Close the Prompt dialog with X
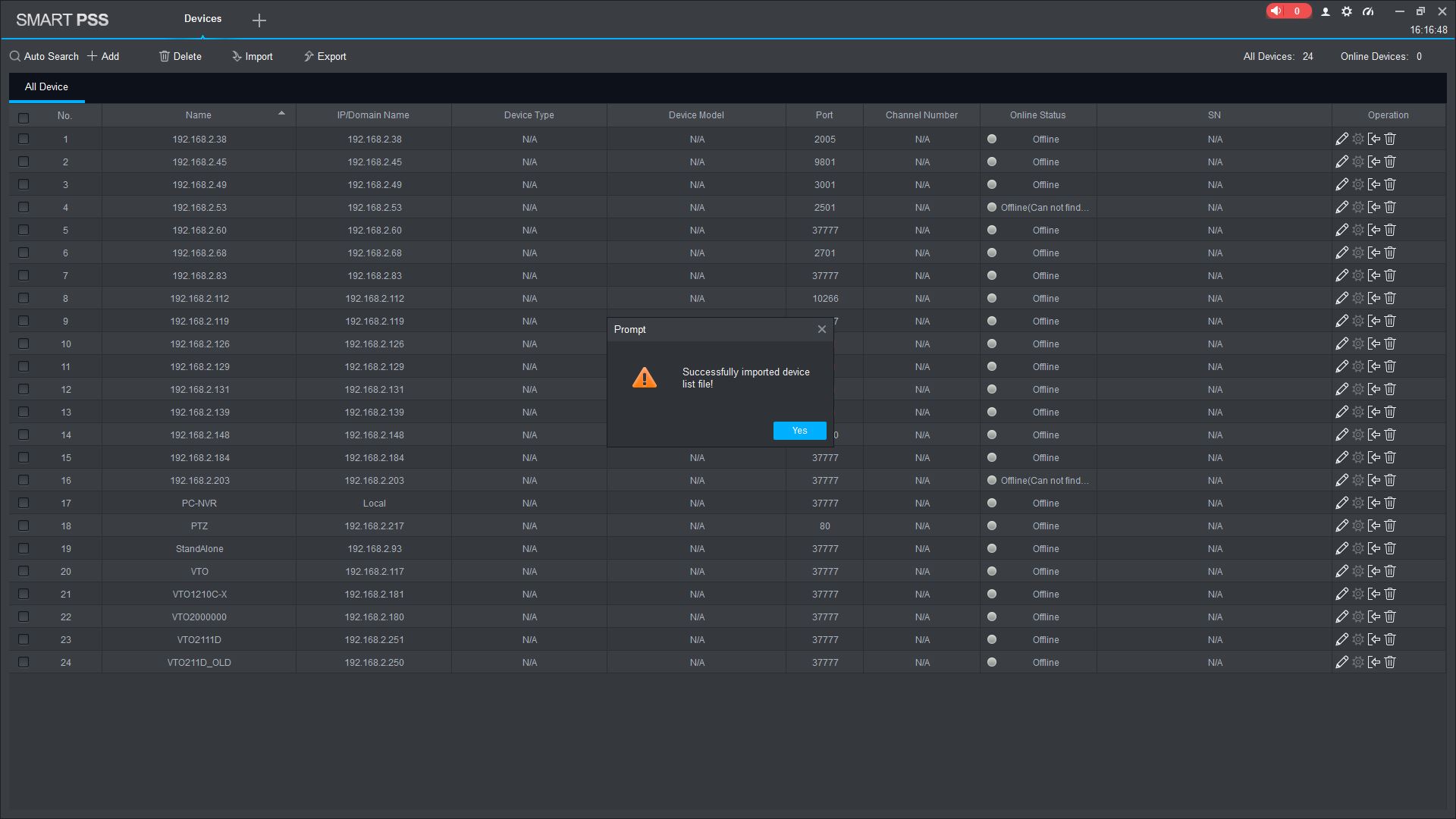Screen dimensions: 1456x819 point(821,329)
